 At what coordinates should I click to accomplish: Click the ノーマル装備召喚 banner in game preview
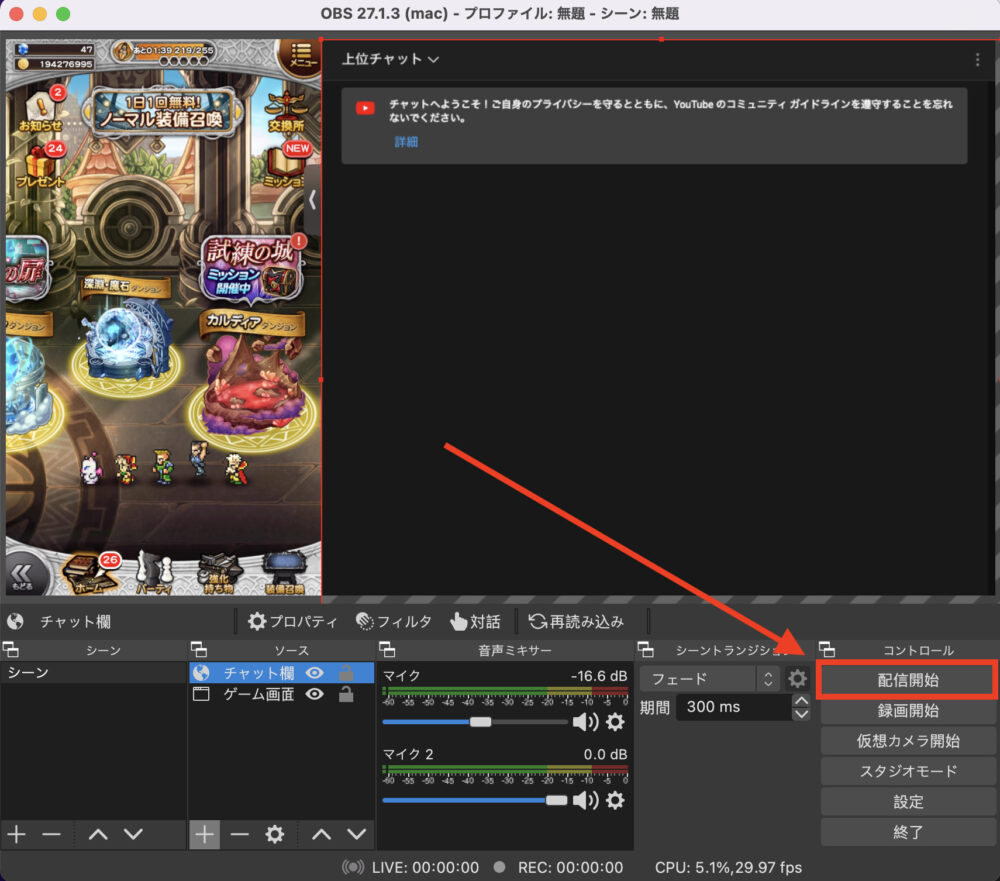pyautogui.click(x=165, y=113)
